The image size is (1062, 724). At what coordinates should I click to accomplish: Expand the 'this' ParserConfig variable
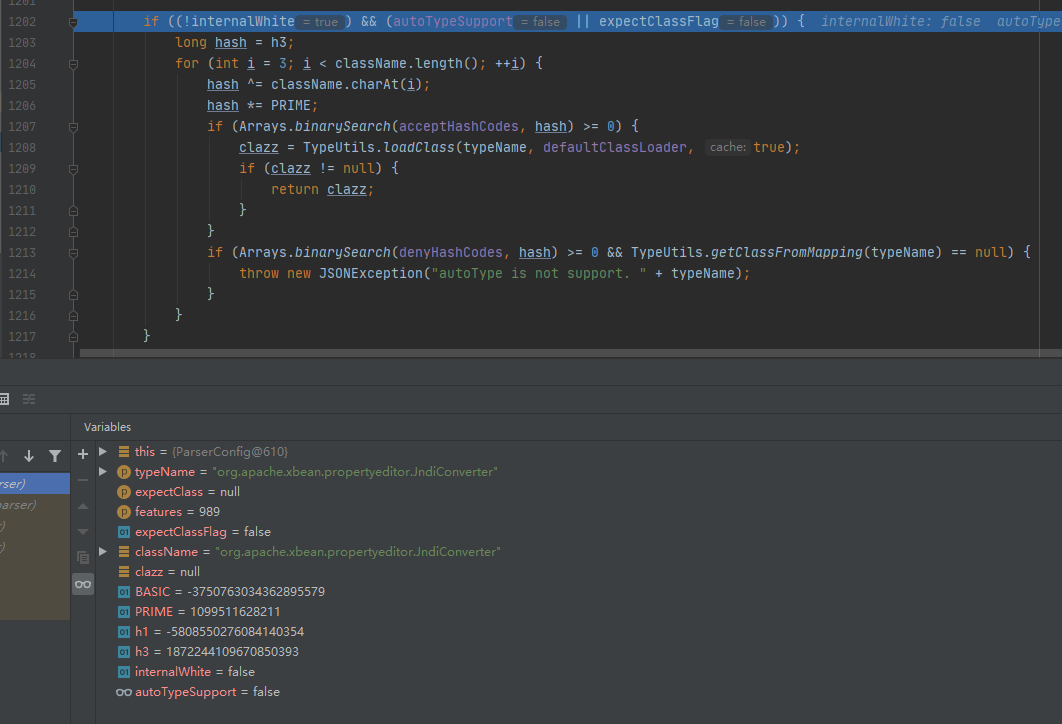[x=103, y=452]
